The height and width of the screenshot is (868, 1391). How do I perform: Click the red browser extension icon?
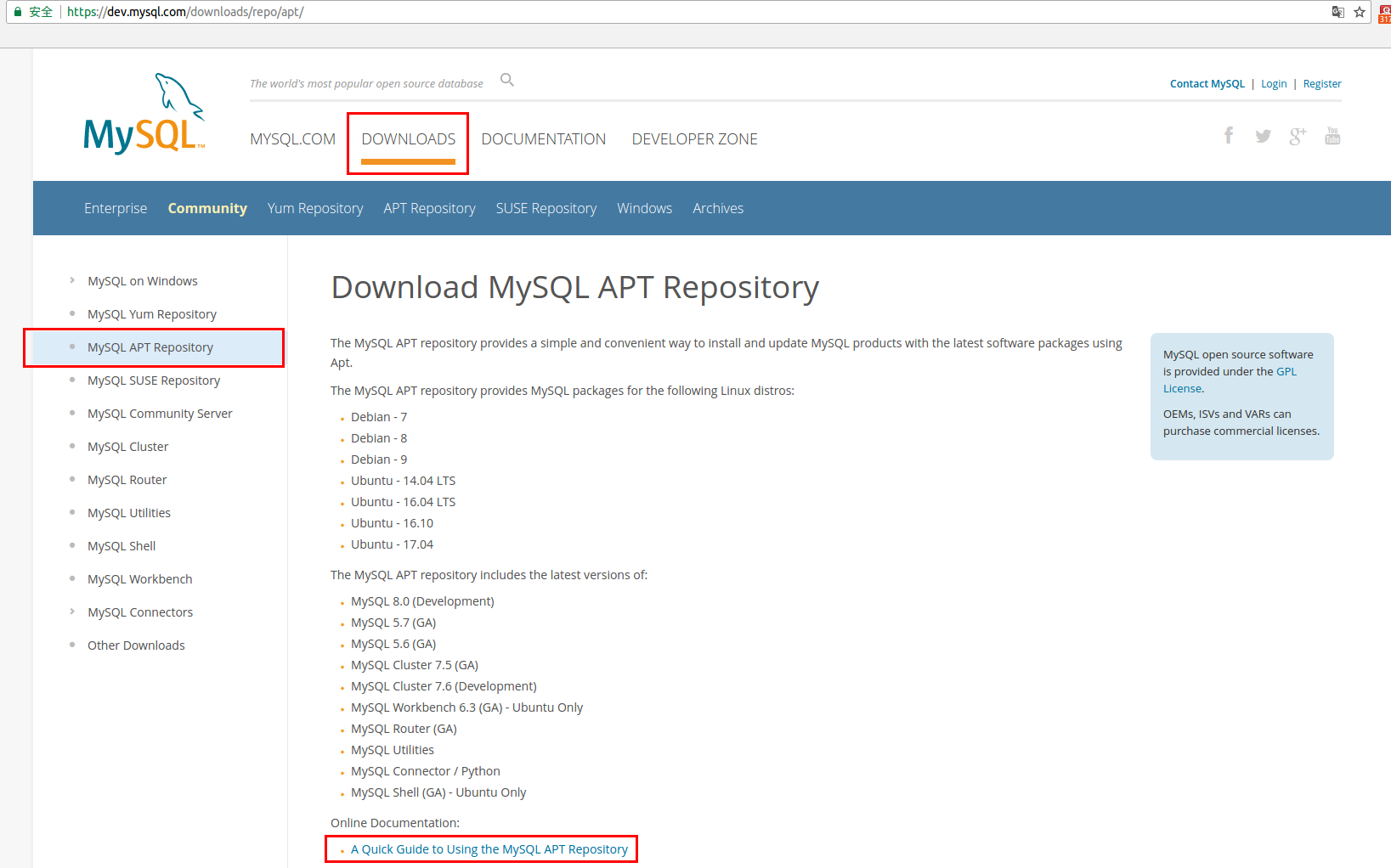pyautogui.click(x=1384, y=13)
